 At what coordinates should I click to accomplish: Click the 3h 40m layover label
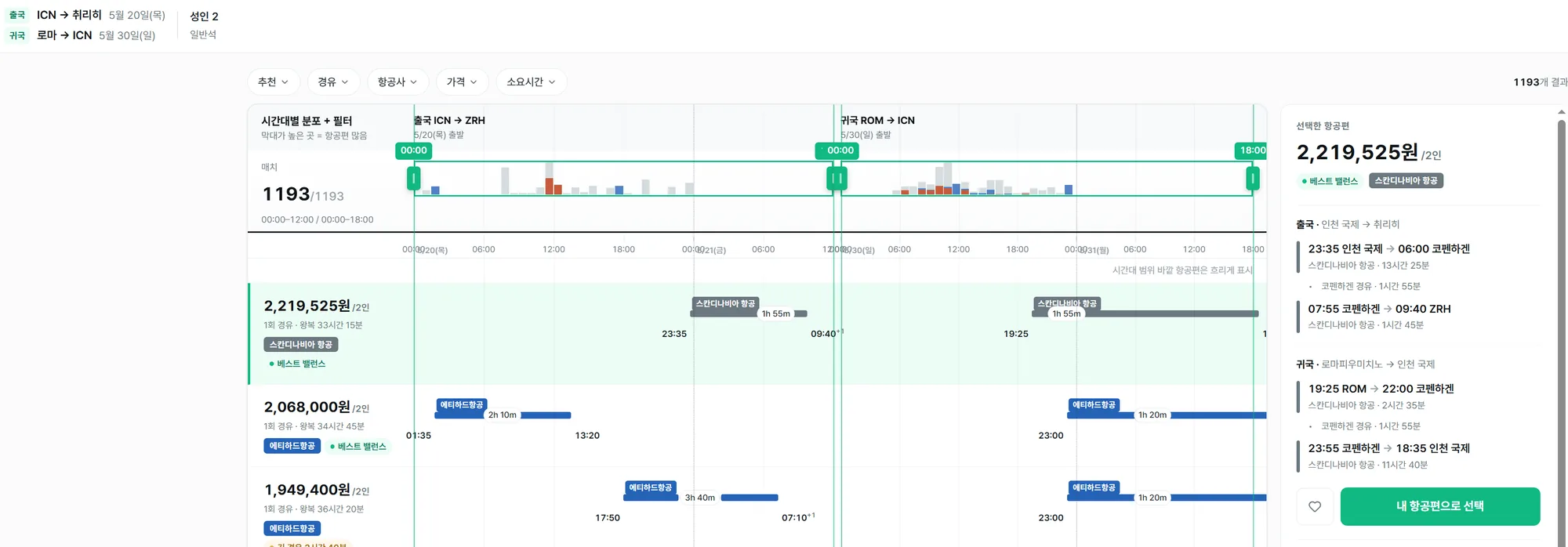pos(700,498)
